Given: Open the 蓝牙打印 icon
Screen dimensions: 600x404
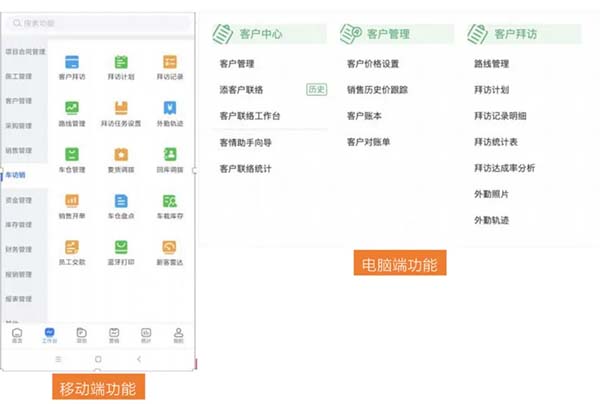Looking at the screenshot, I should [x=120, y=246].
